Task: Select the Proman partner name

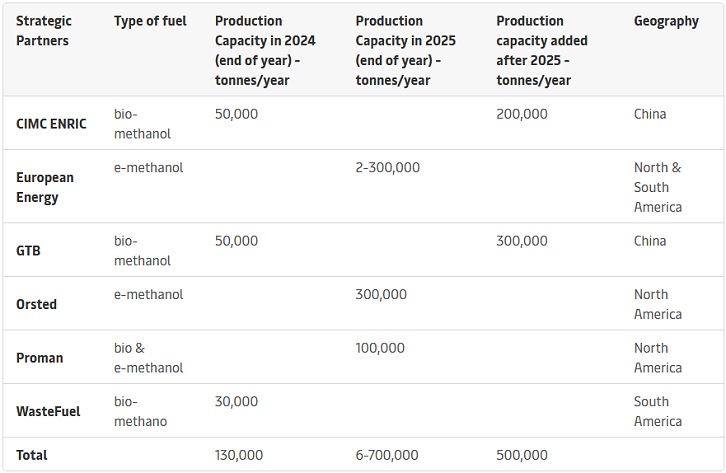Action: [x=39, y=358]
